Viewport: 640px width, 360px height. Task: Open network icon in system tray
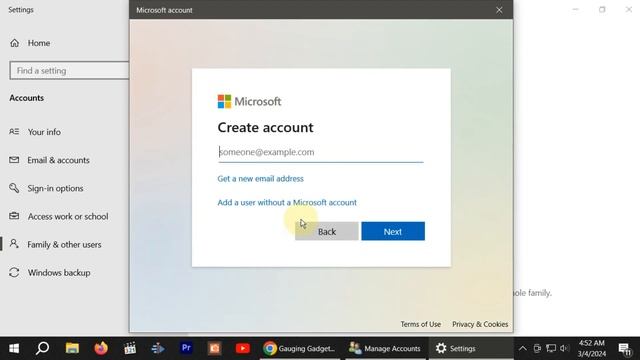coord(551,348)
